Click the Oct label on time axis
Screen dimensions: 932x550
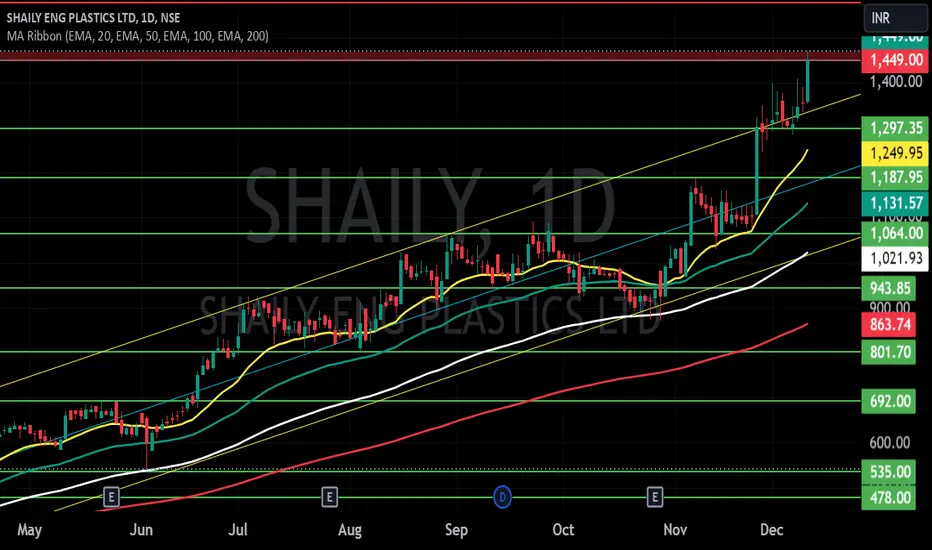tap(563, 530)
